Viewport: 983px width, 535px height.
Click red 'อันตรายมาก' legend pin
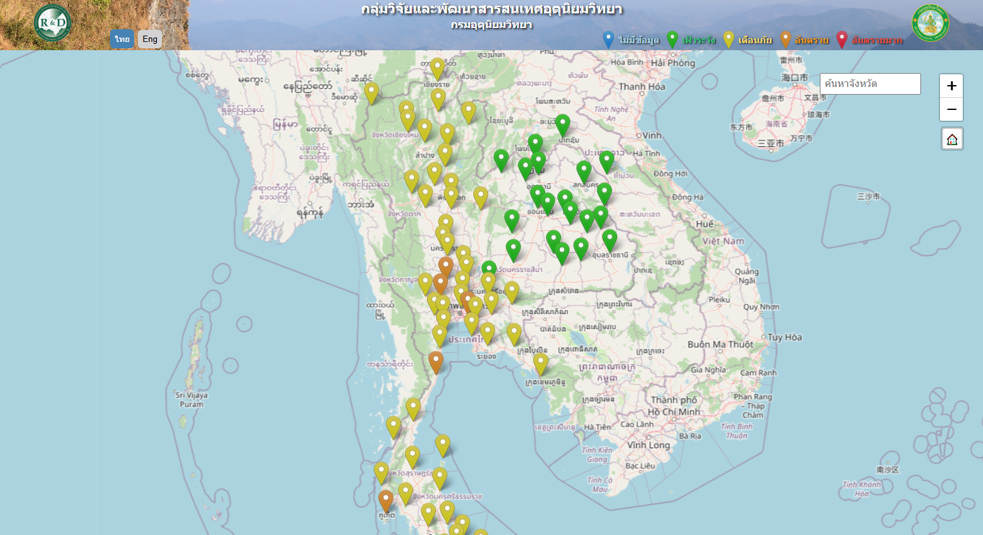pyautogui.click(x=841, y=40)
